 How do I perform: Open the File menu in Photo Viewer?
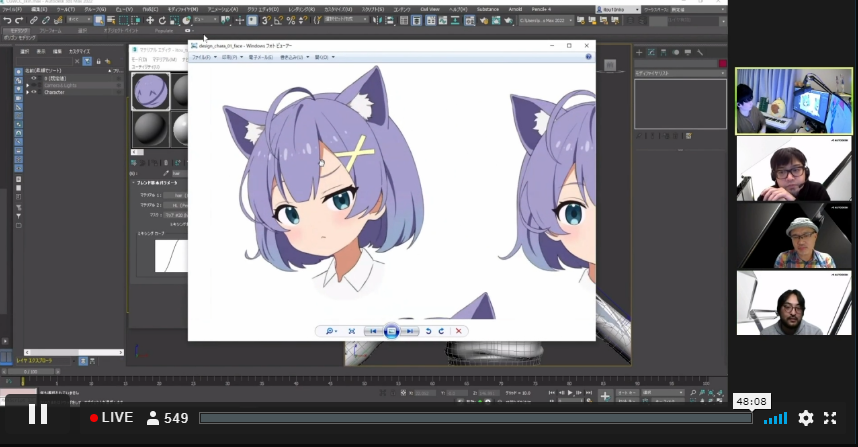204,57
